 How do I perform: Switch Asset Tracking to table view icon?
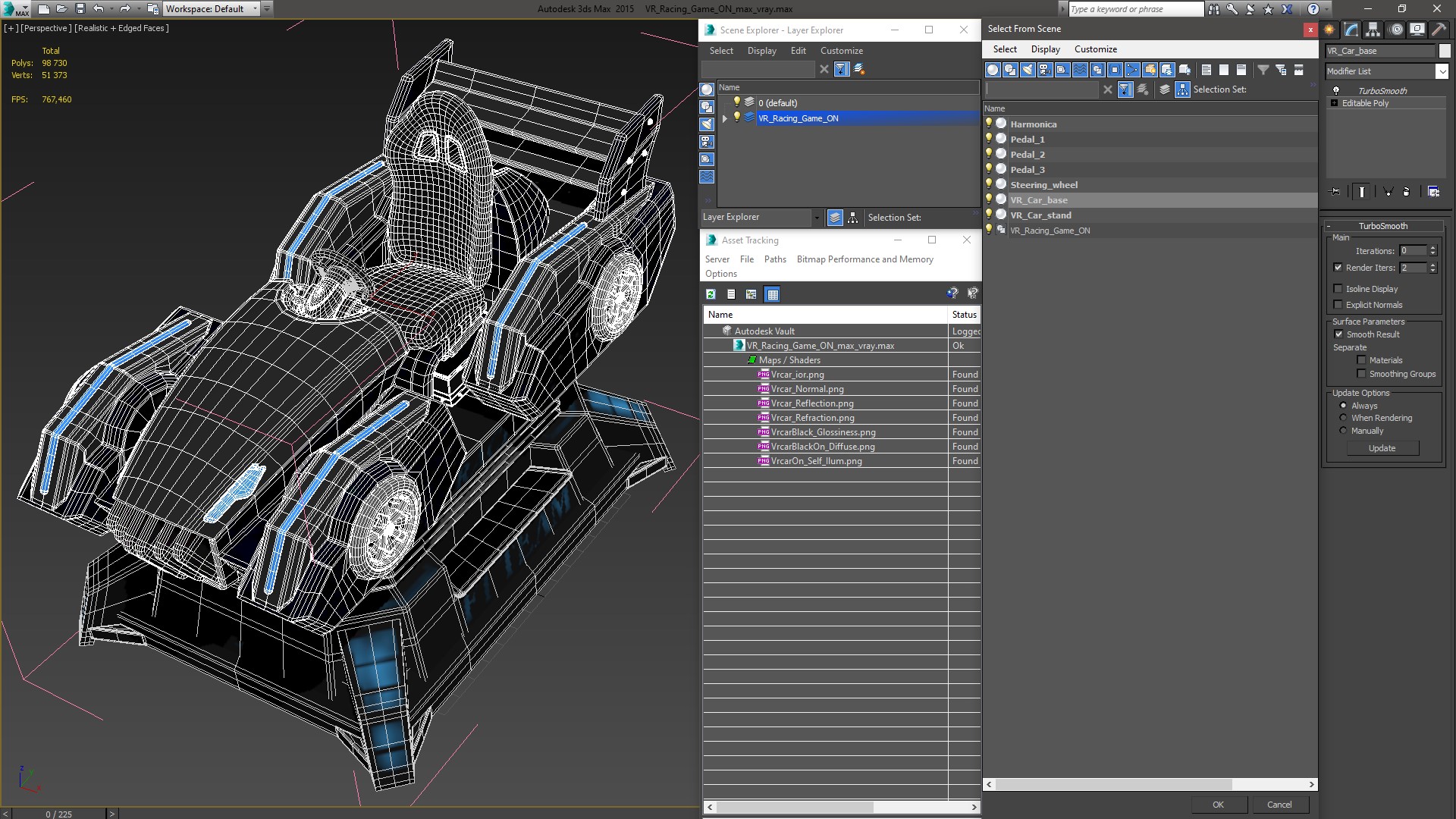(772, 294)
